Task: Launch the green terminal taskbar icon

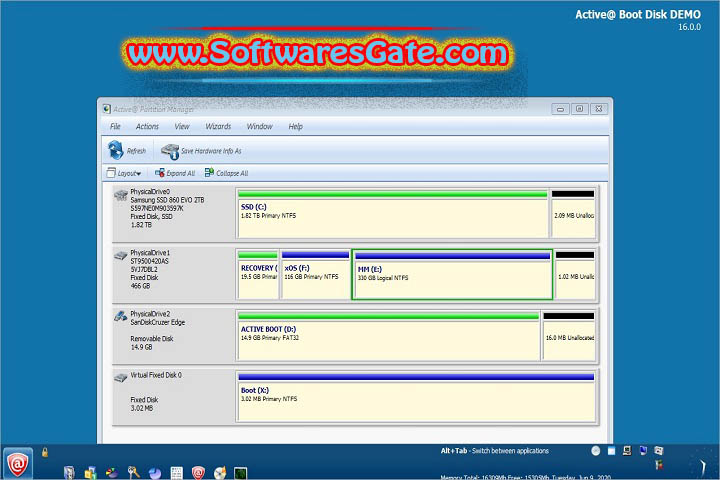Action: pos(241,473)
